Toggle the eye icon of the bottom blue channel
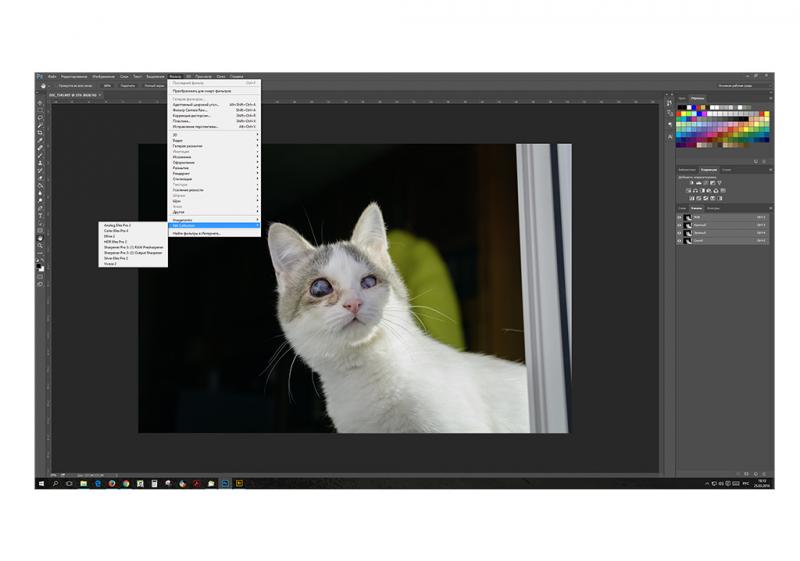Screen dimensions: 800x561 pos(680,240)
